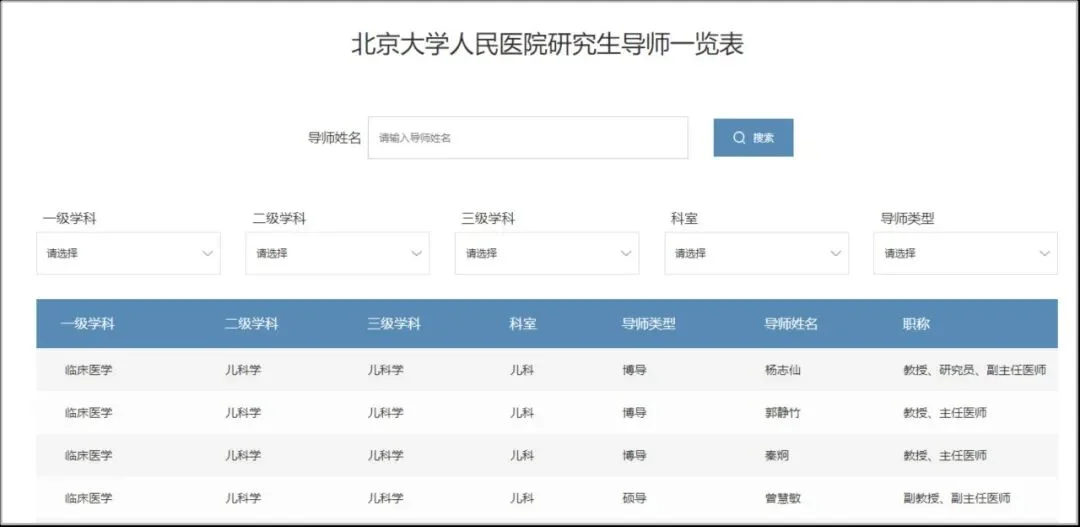Select the 三级学科 table column header

click(x=394, y=324)
